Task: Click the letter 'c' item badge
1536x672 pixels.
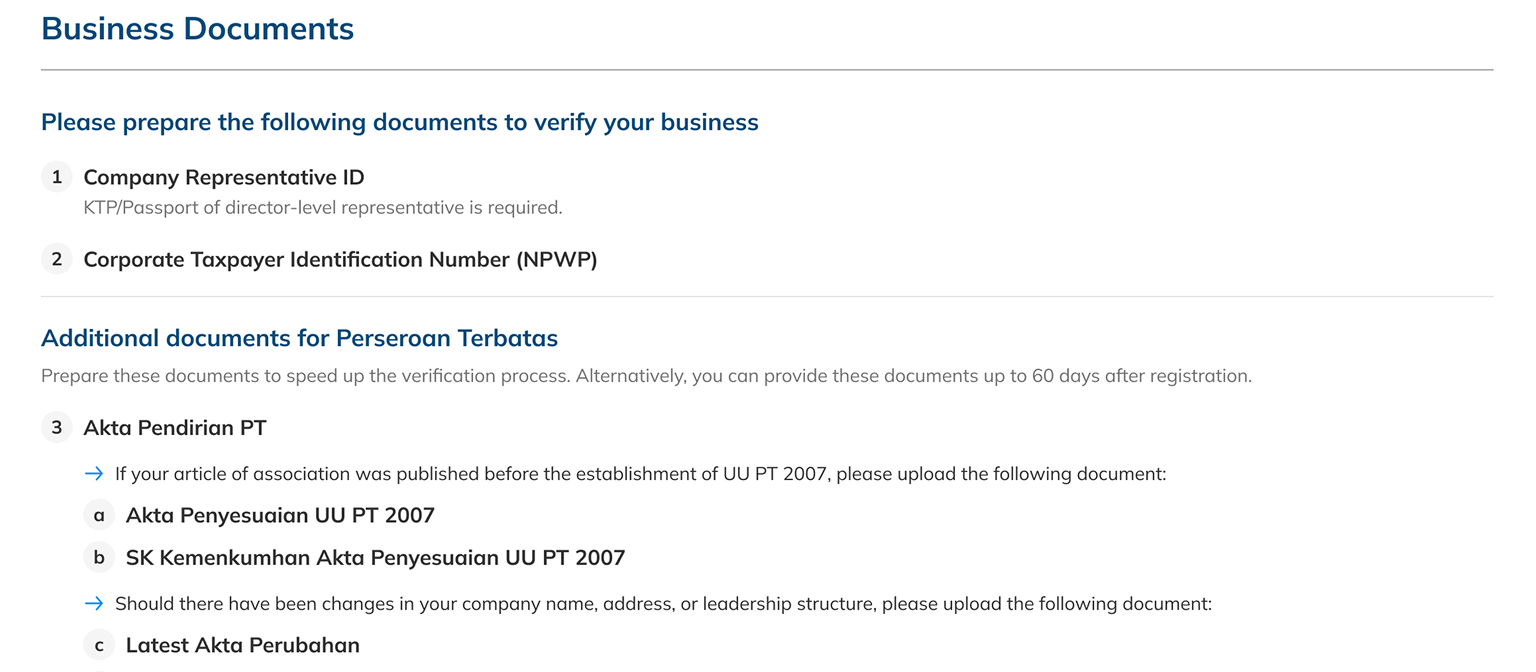Action: click(x=99, y=646)
